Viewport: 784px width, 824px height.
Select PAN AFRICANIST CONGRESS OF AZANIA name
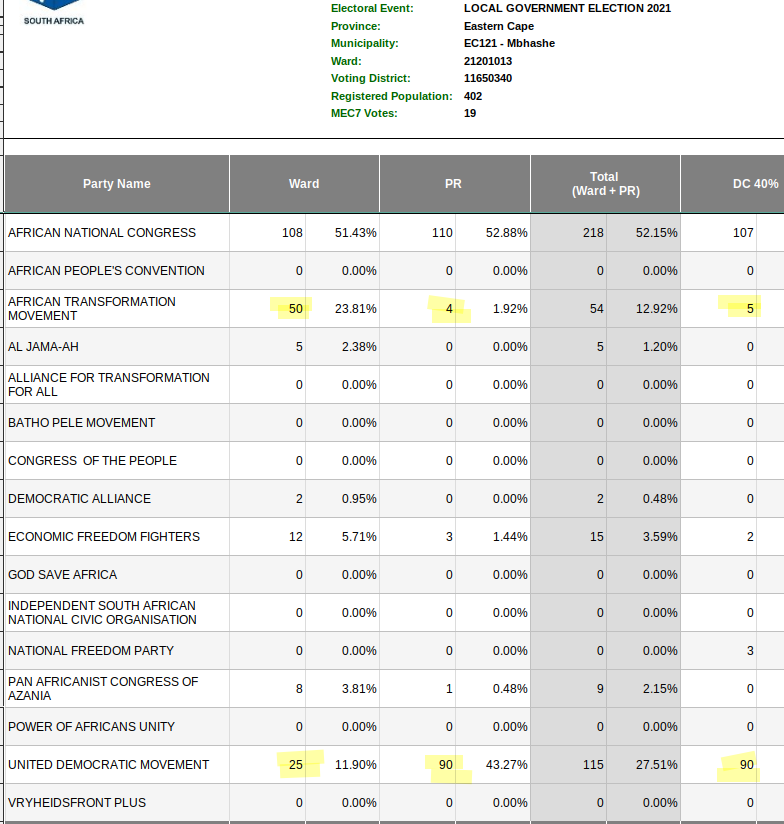(103, 688)
